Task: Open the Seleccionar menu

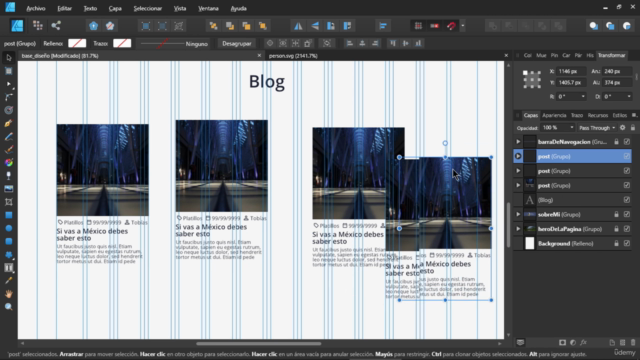Action: 148,8
